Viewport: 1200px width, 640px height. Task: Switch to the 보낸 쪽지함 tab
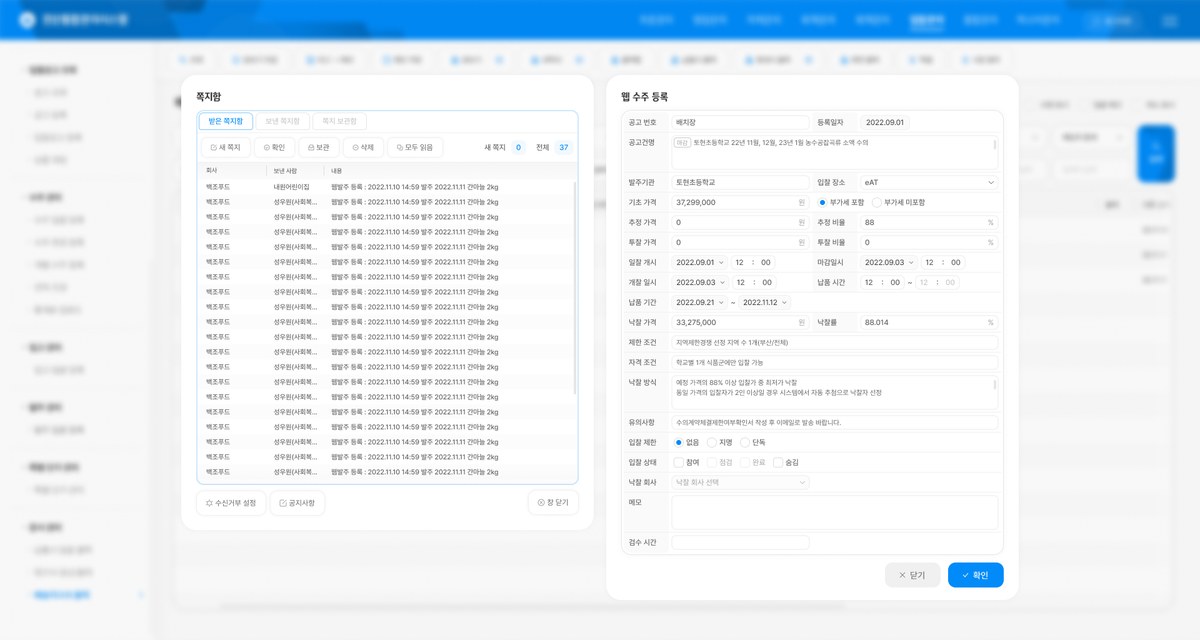283,121
